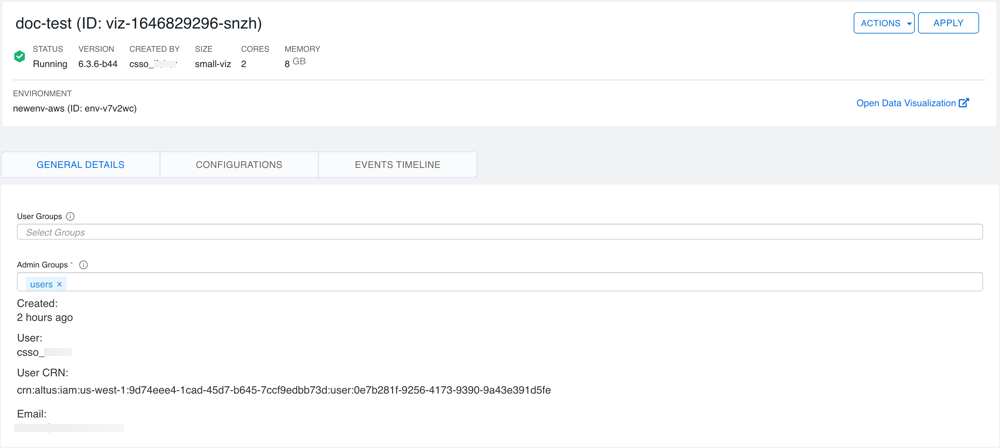Open the CONFIGURATIONS tab
This screenshot has height=448, width=1000.
coord(239,165)
